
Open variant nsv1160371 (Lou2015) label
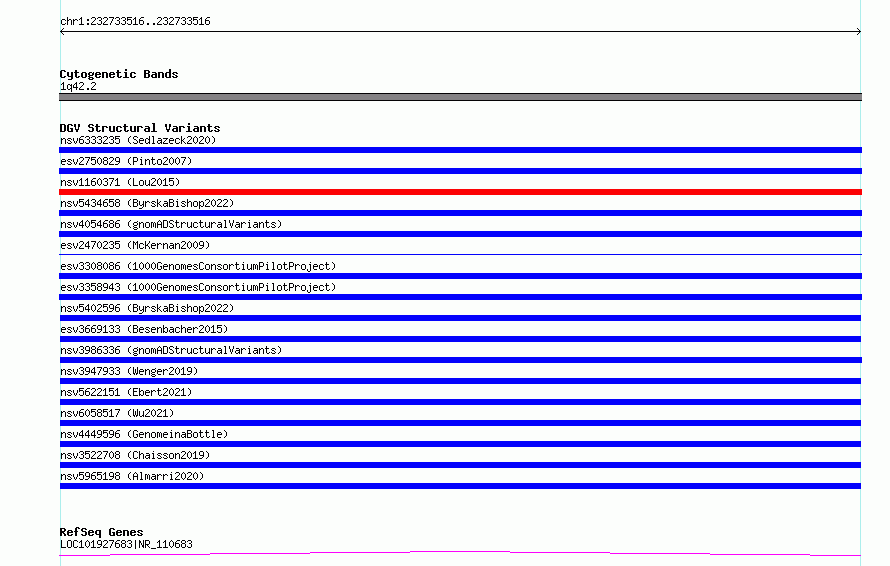120,182
